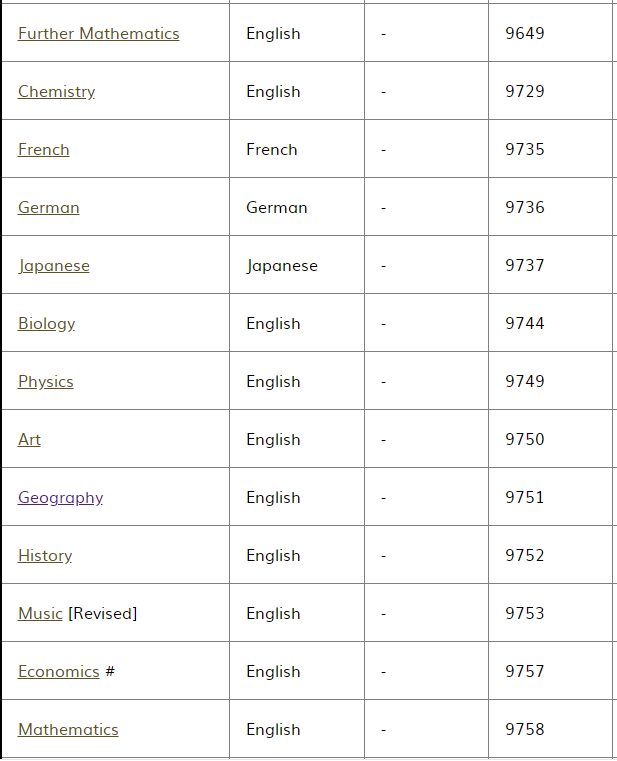Open the Further Mathematics syllabus link
The image size is (617, 761).
tap(99, 33)
